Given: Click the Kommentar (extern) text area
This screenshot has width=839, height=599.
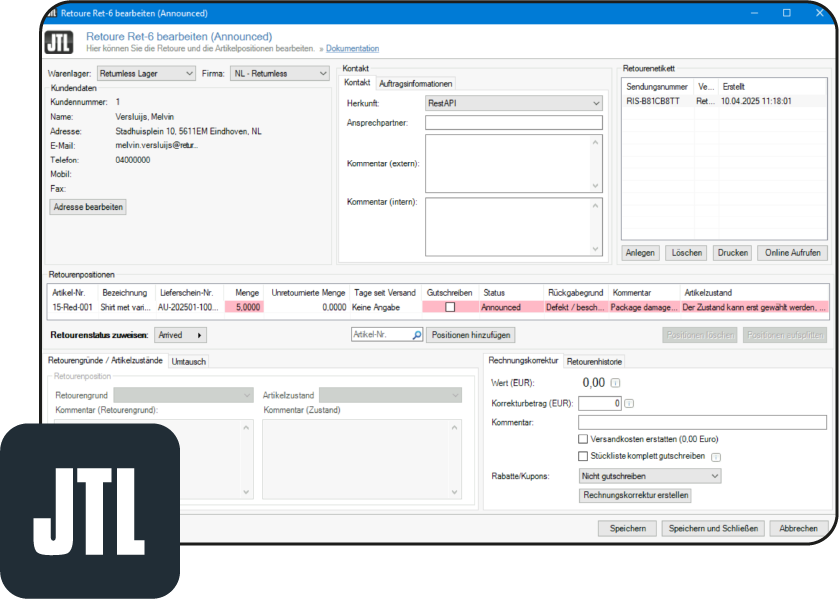Looking at the screenshot, I should pyautogui.click(x=514, y=163).
